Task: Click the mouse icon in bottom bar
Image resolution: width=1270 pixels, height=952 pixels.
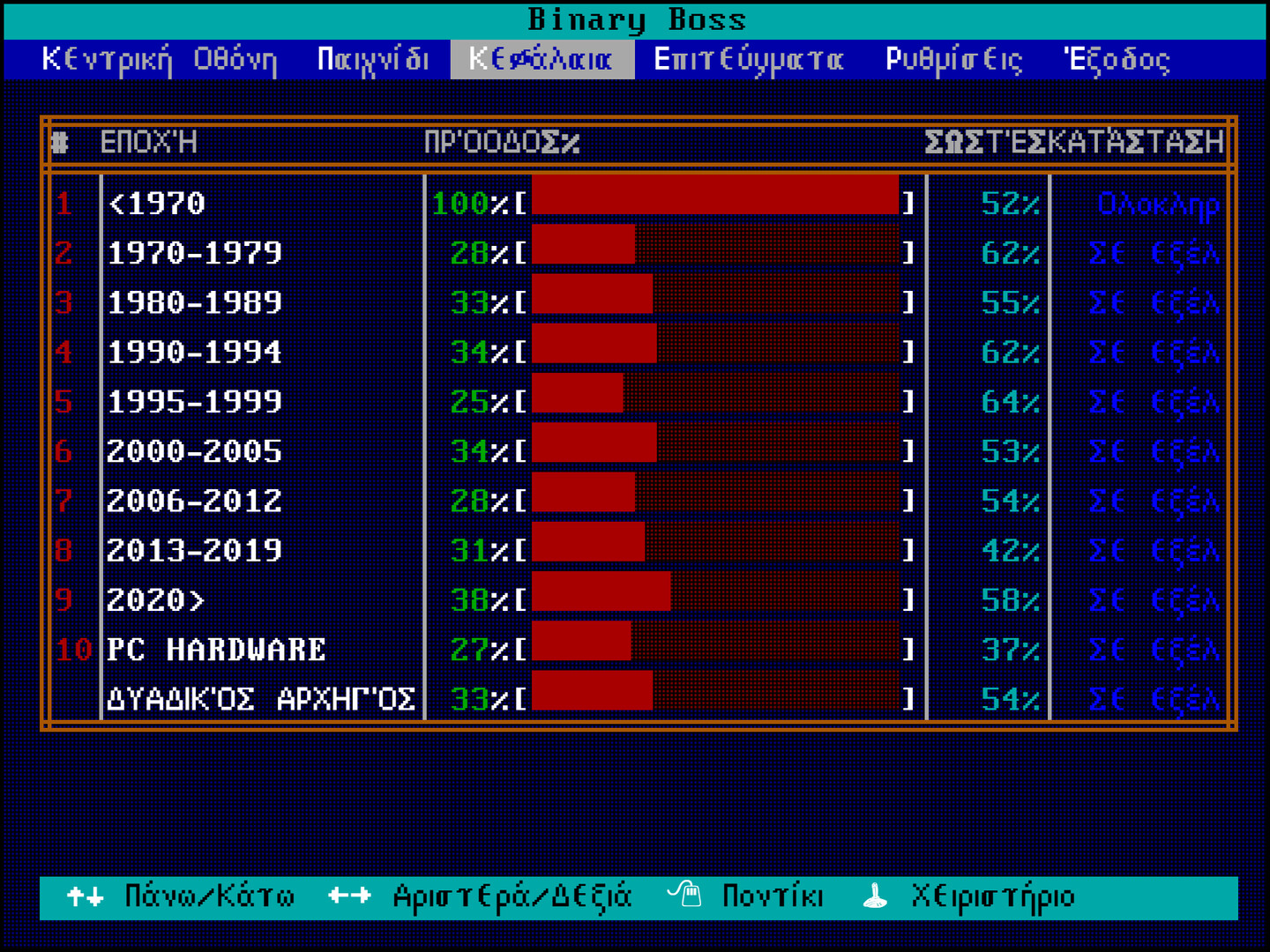Action: (x=684, y=896)
